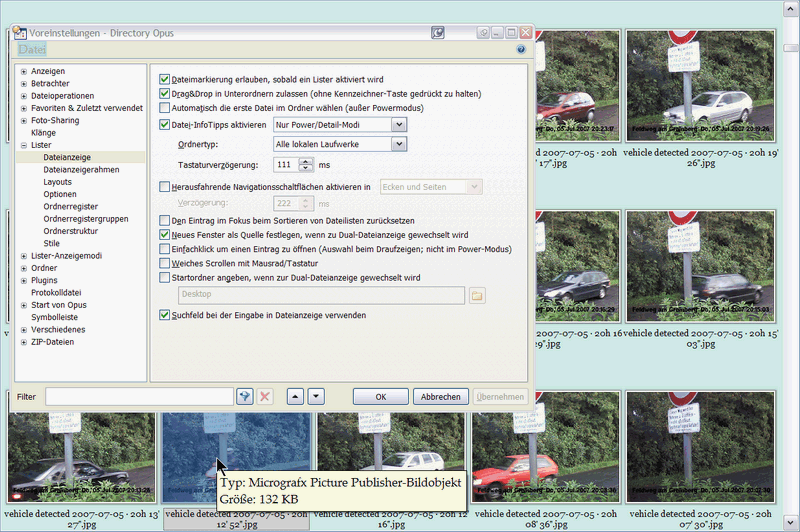Click the title bar icon left of minimize
Screen dimensions: 800x532
483,33
